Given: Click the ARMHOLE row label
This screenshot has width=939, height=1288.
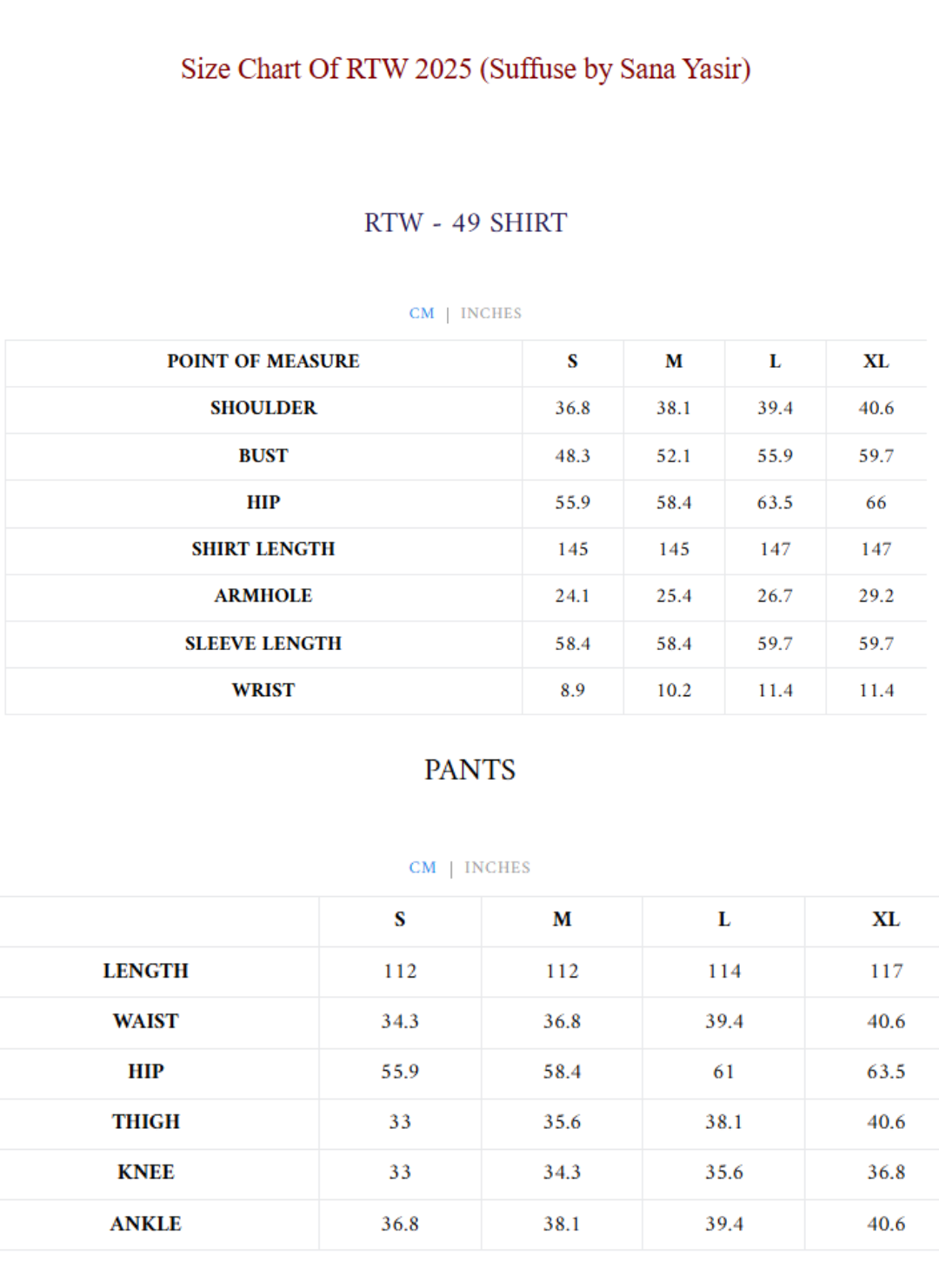Looking at the screenshot, I should (x=263, y=596).
